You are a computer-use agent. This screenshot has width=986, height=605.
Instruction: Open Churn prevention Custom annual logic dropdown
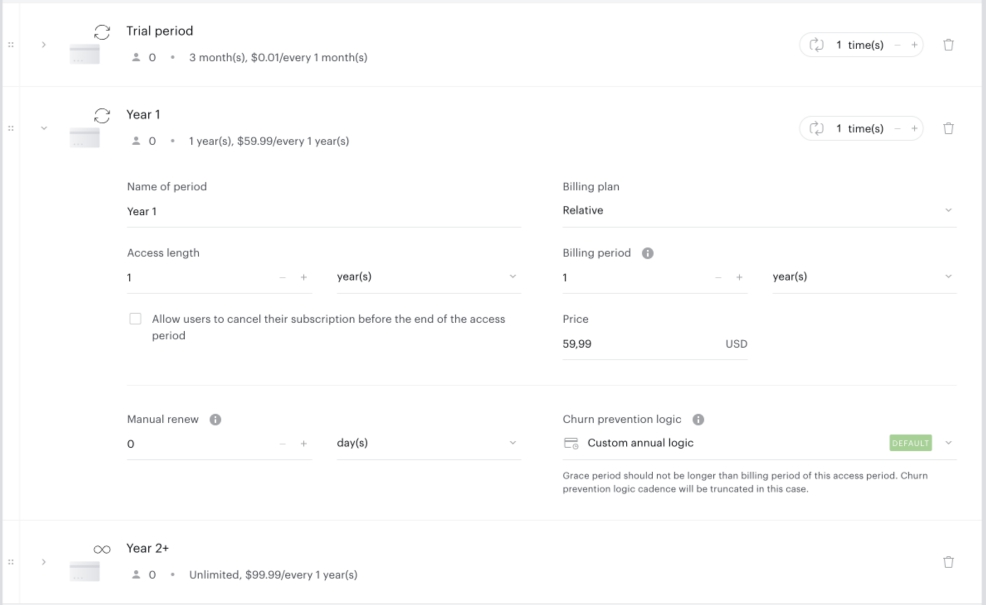point(759,443)
